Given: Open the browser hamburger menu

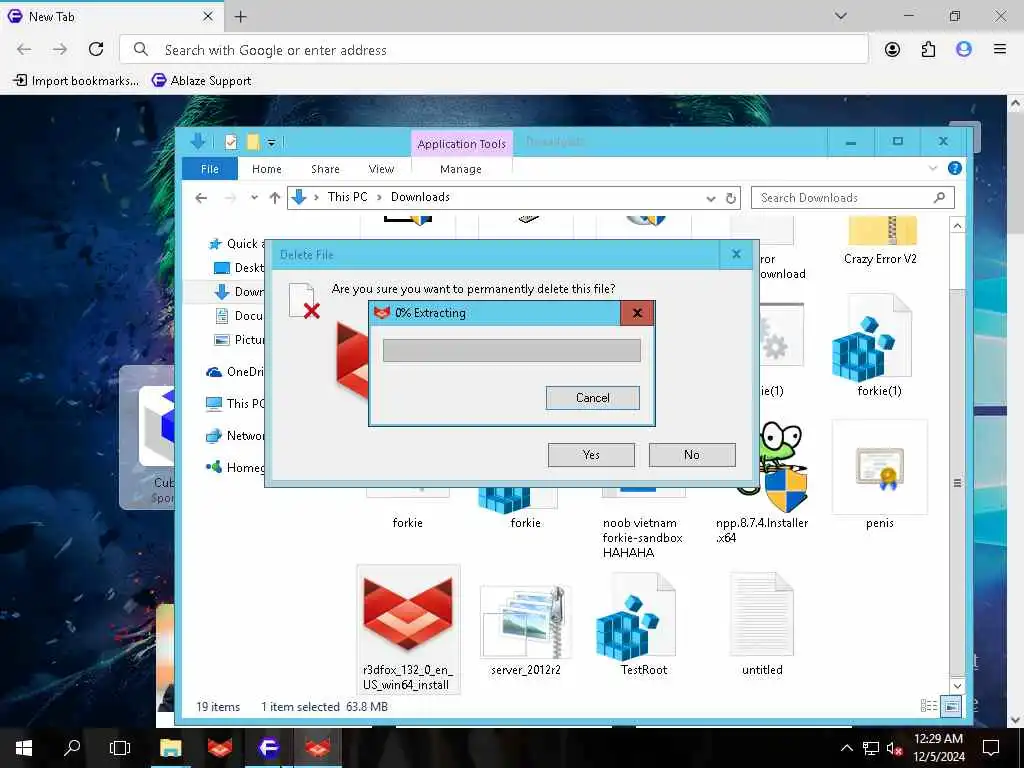Looking at the screenshot, I should [x=999, y=49].
